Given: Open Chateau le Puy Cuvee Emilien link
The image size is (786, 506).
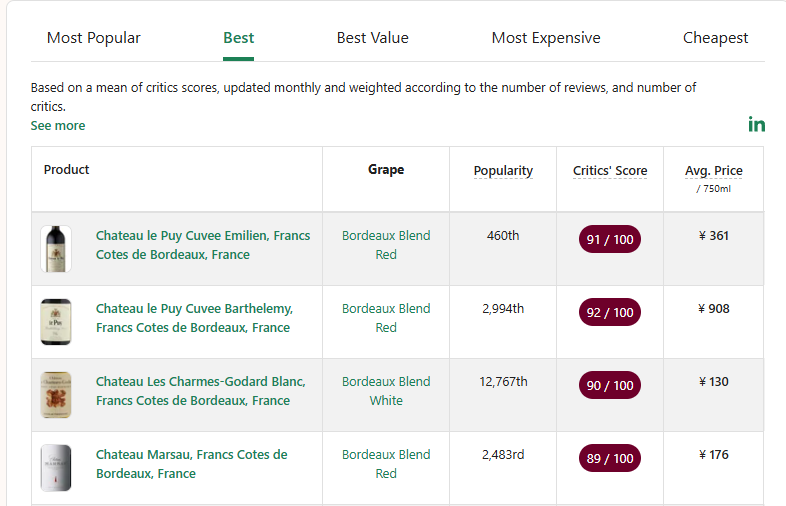Looking at the screenshot, I should pyautogui.click(x=203, y=245).
